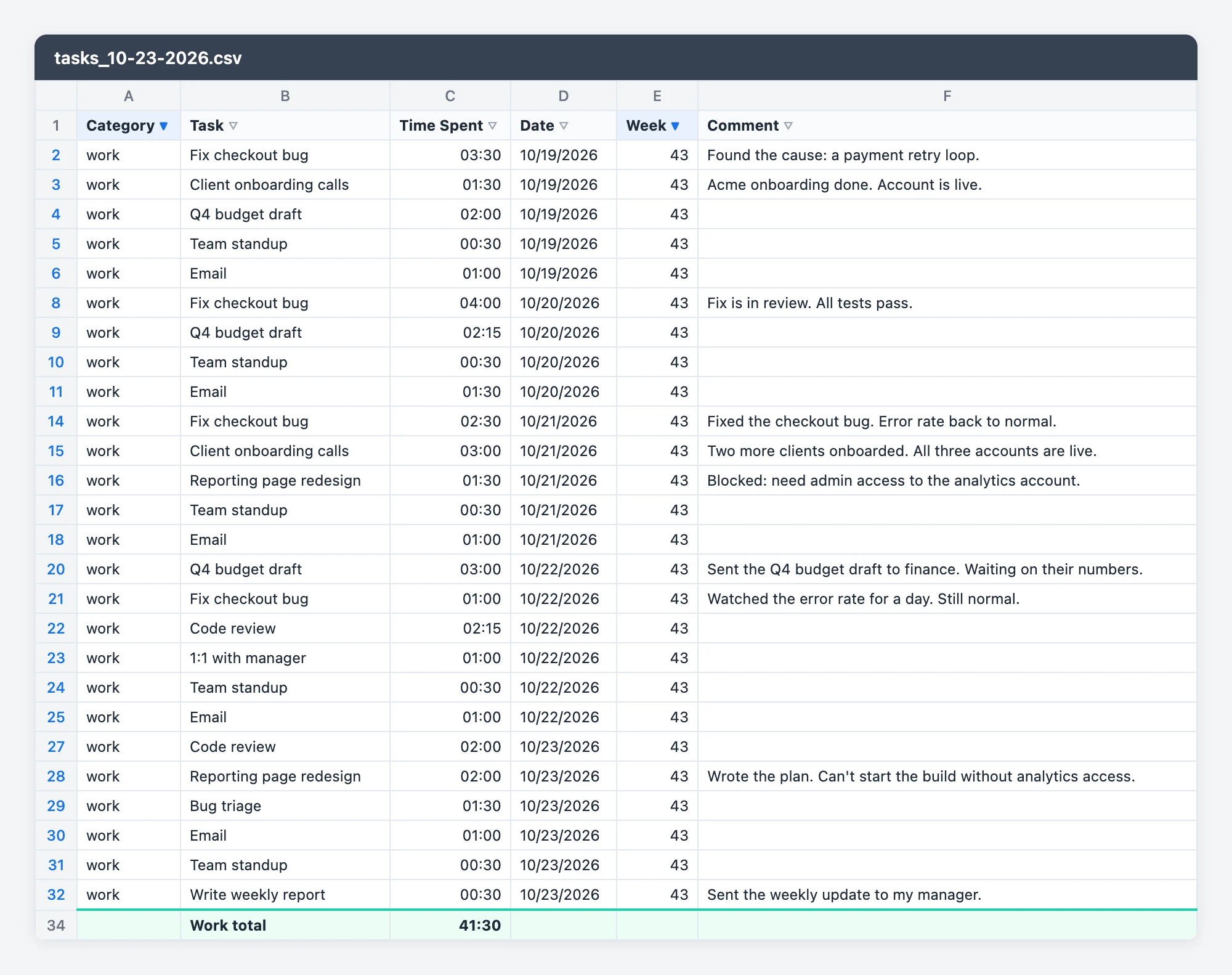Select row 2 header number

click(x=56, y=155)
